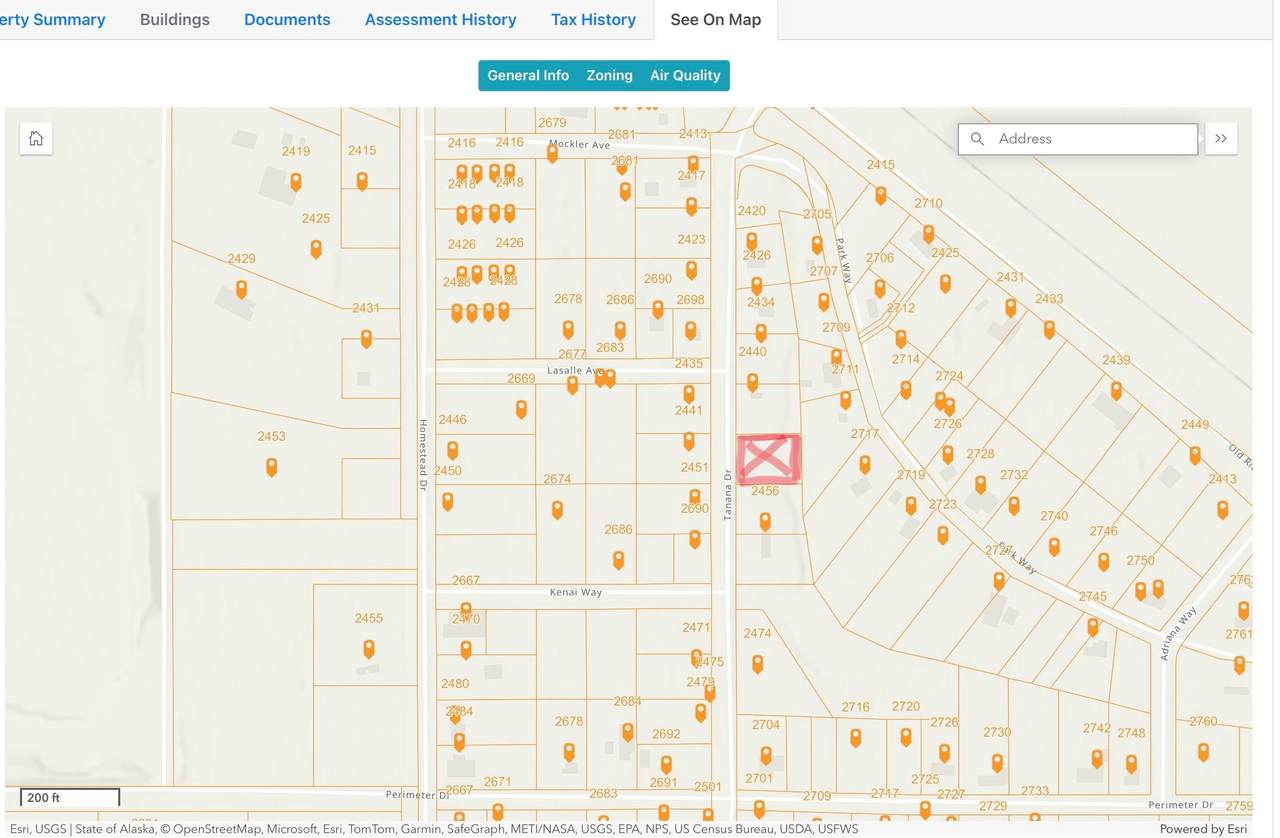Open the Property Summary tab
Image resolution: width=1280 pixels, height=838 pixels.
coord(52,20)
